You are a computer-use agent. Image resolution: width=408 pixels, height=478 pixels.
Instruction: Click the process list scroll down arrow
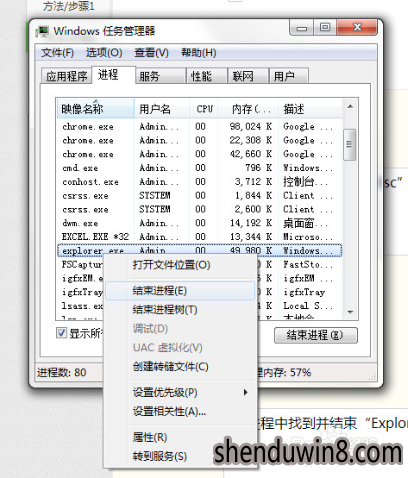coord(350,312)
